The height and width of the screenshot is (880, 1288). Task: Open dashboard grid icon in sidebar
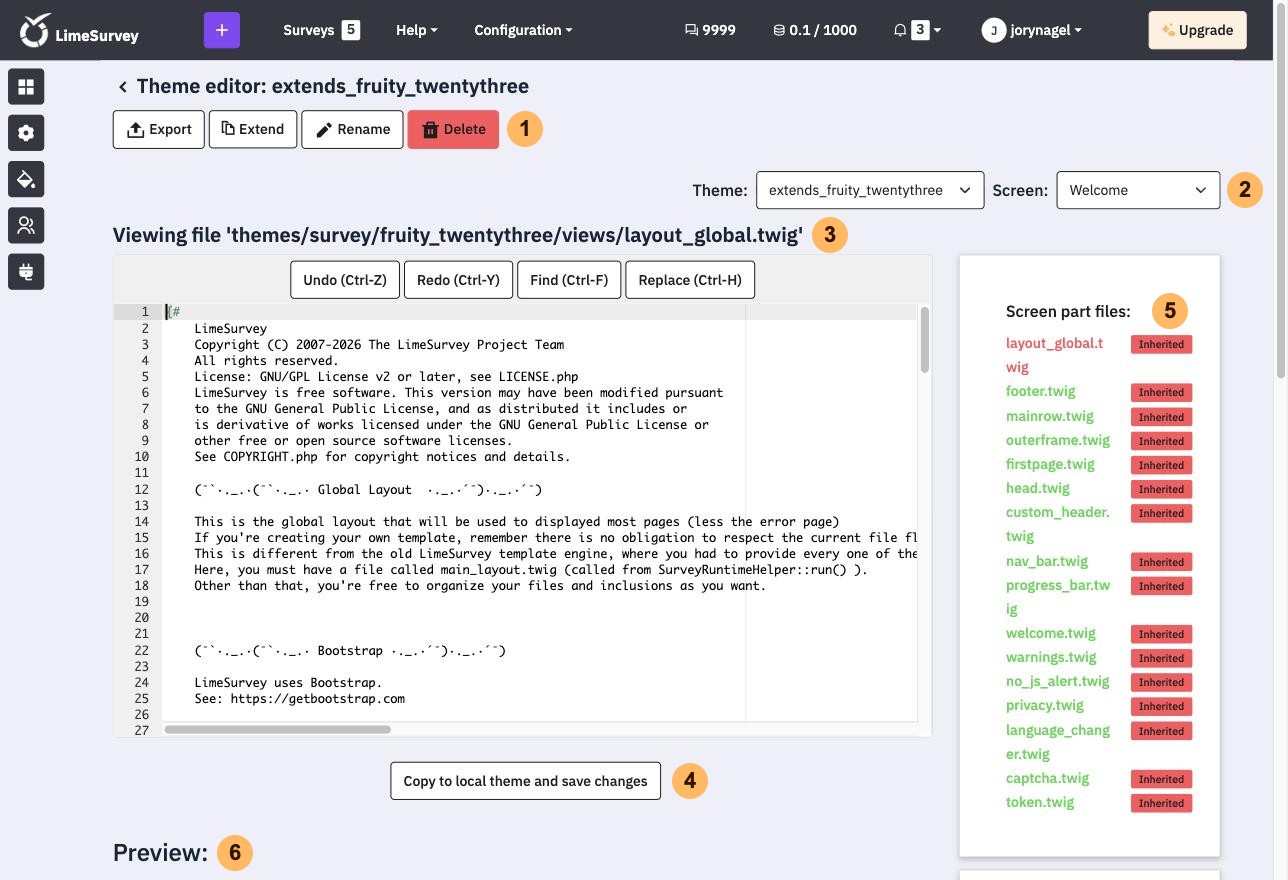pyautogui.click(x=26, y=87)
